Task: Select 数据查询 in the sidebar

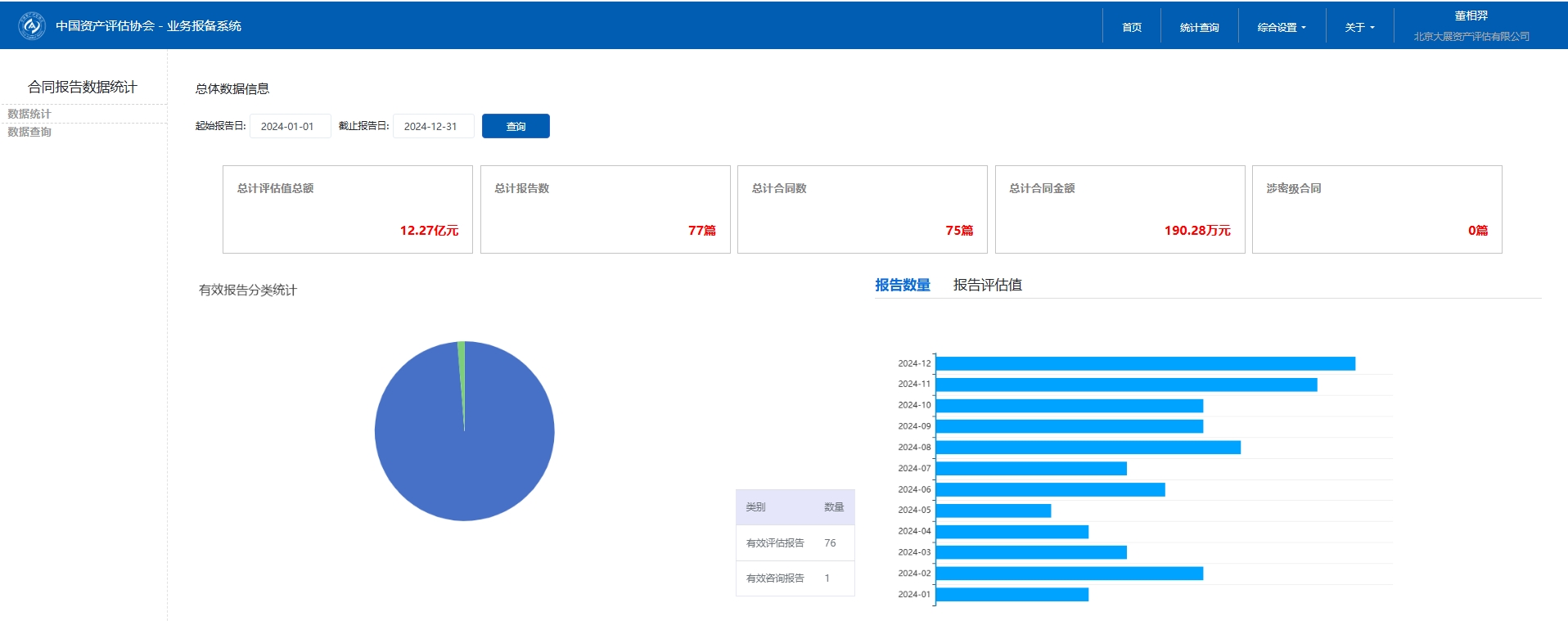Action: 29,132
